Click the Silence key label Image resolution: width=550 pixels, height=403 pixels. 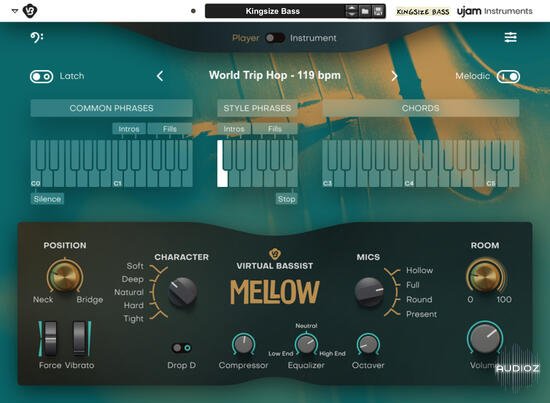[47, 199]
